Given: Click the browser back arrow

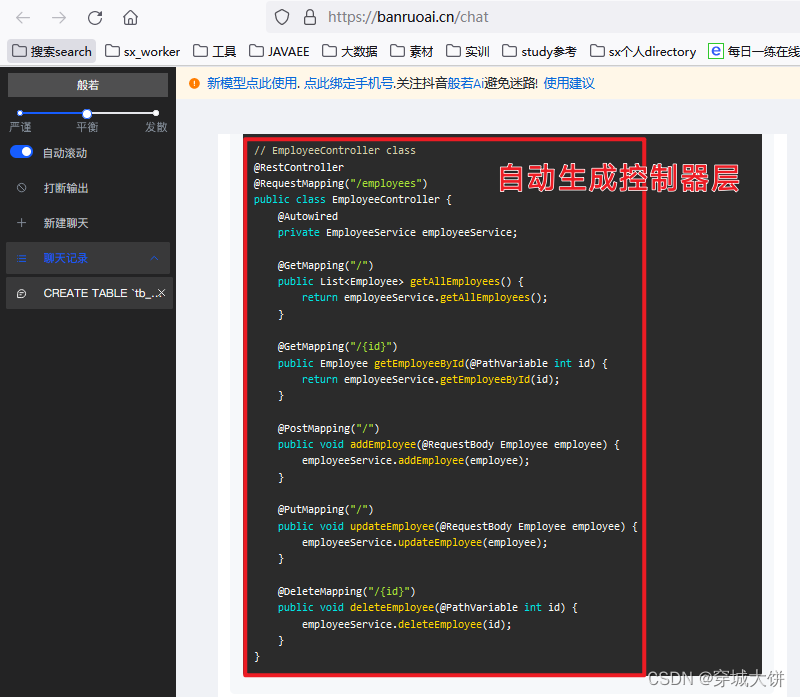Looking at the screenshot, I should click(x=23, y=18).
